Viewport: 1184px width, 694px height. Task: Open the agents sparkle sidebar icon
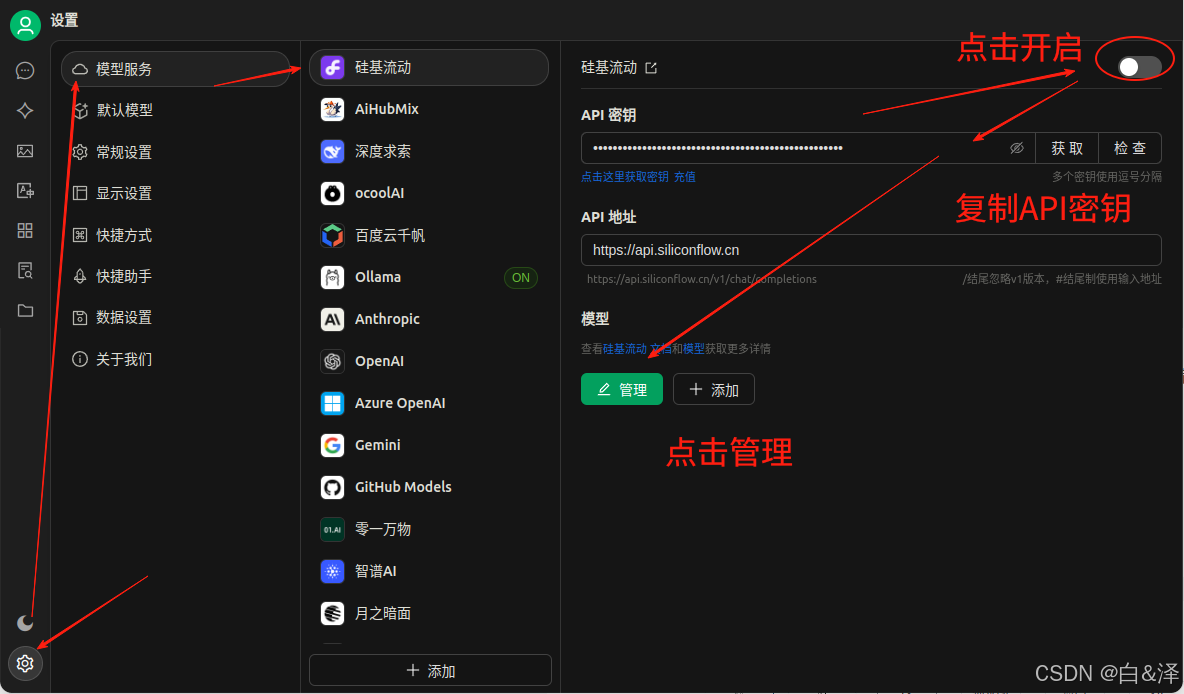tap(25, 110)
